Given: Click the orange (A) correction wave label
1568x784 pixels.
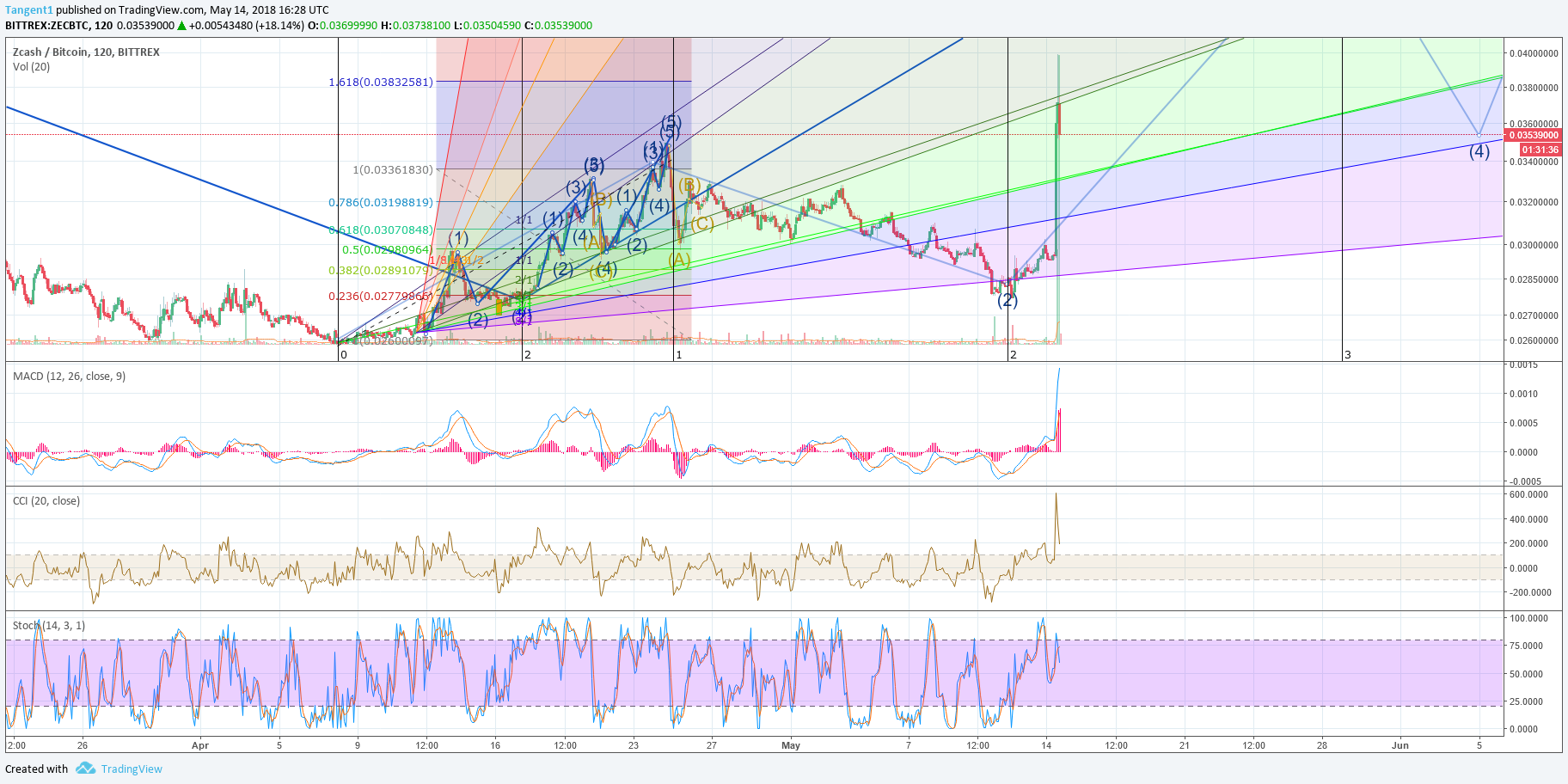Looking at the screenshot, I should point(679,260).
